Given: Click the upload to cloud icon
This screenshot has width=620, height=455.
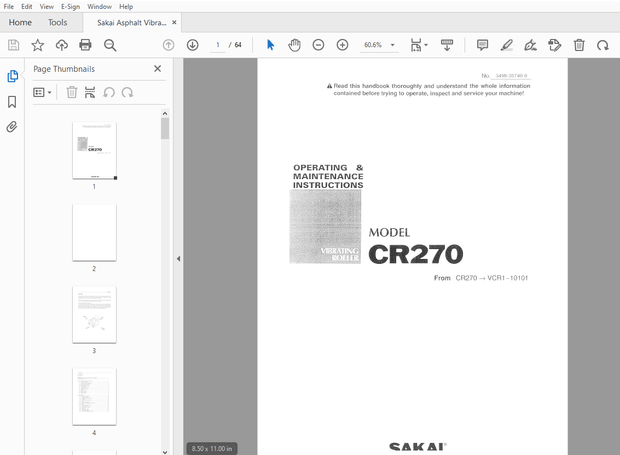Looking at the screenshot, I should point(61,45).
